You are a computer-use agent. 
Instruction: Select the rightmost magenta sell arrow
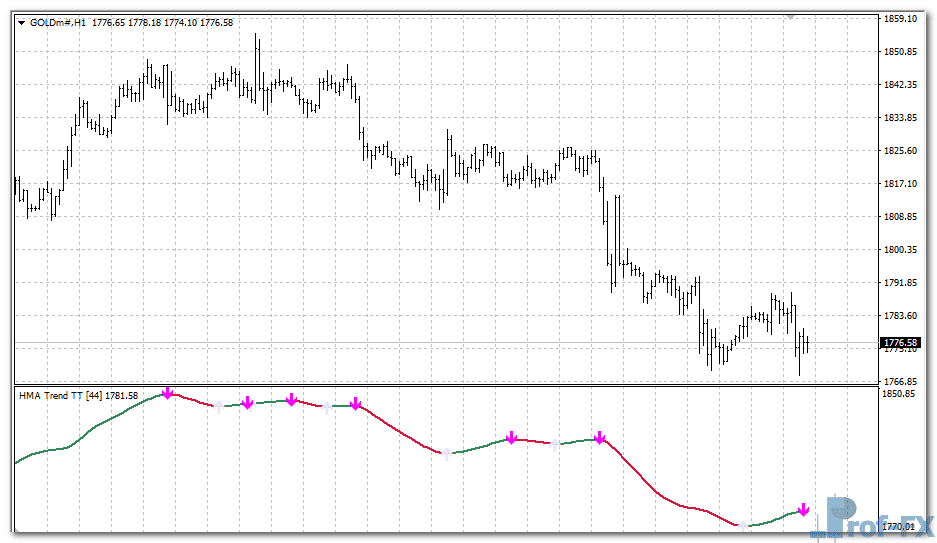803,510
